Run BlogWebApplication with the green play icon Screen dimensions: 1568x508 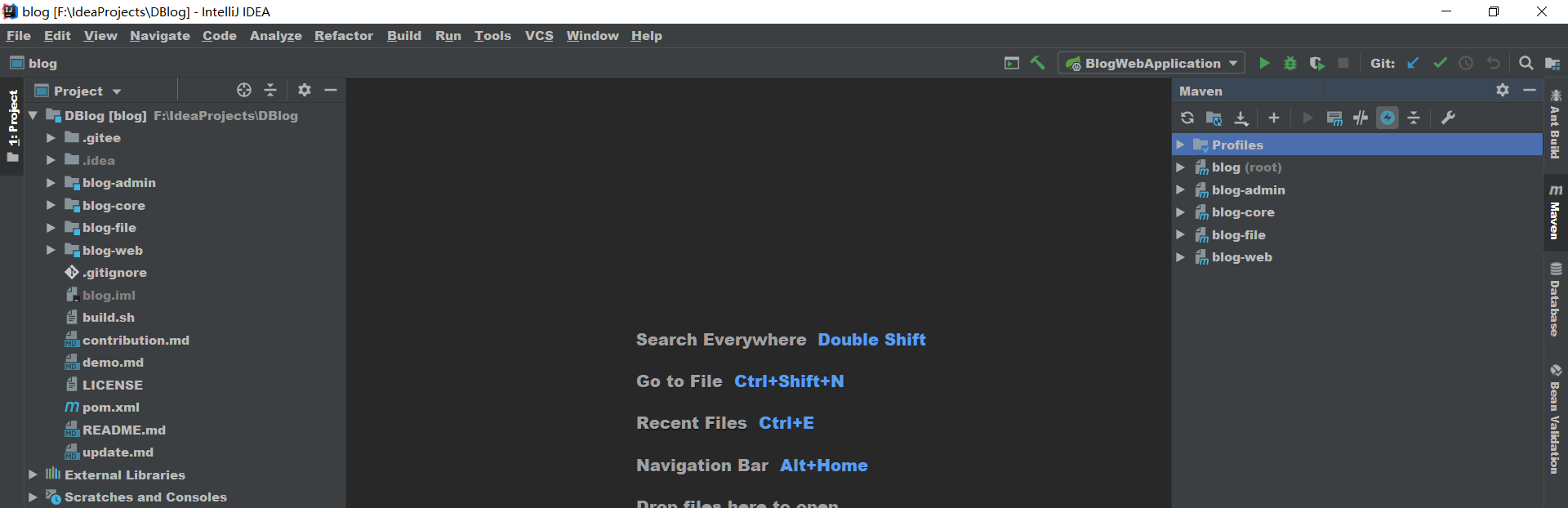point(1264,63)
